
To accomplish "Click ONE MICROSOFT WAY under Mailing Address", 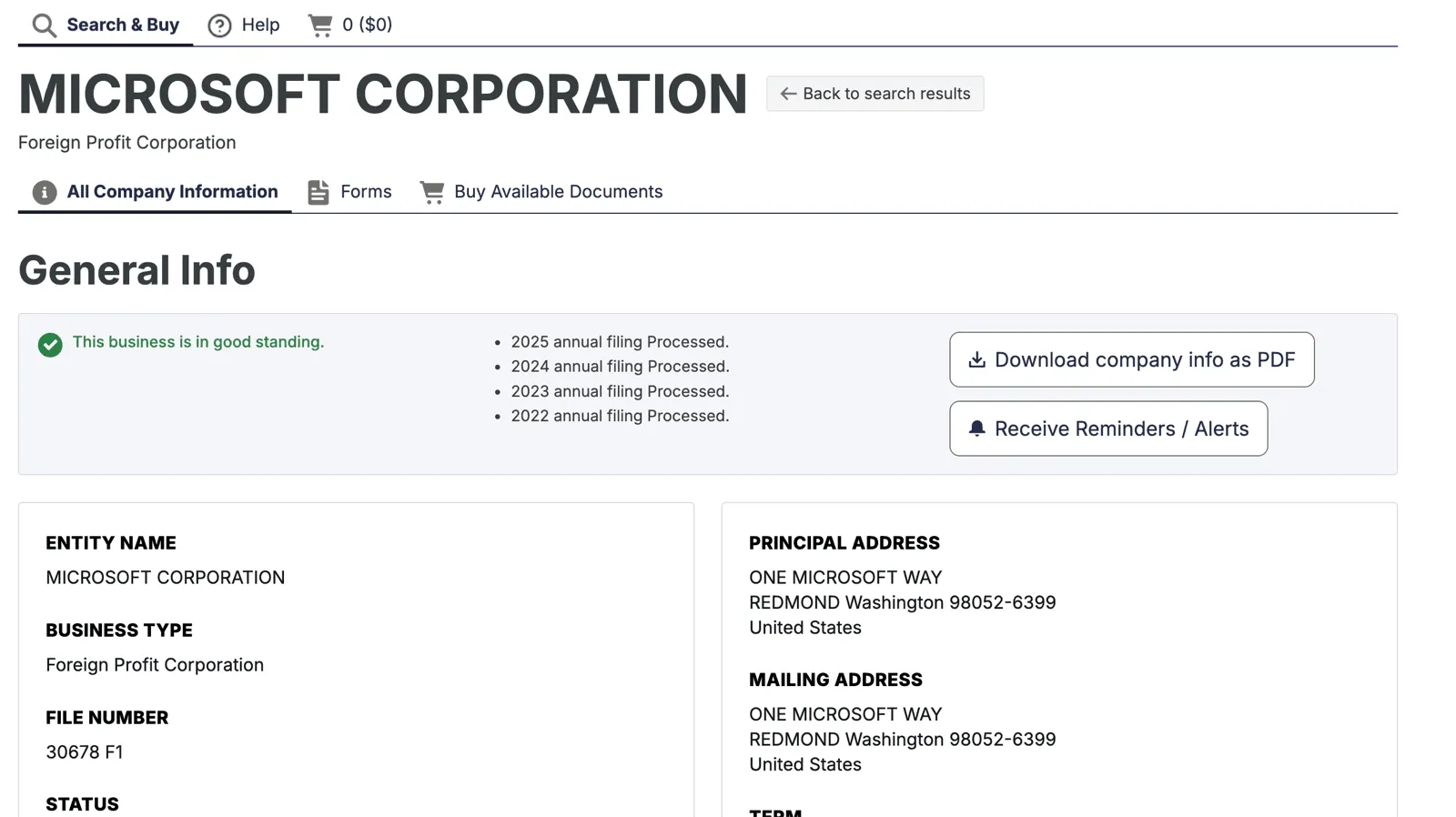I will click(845, 715).
